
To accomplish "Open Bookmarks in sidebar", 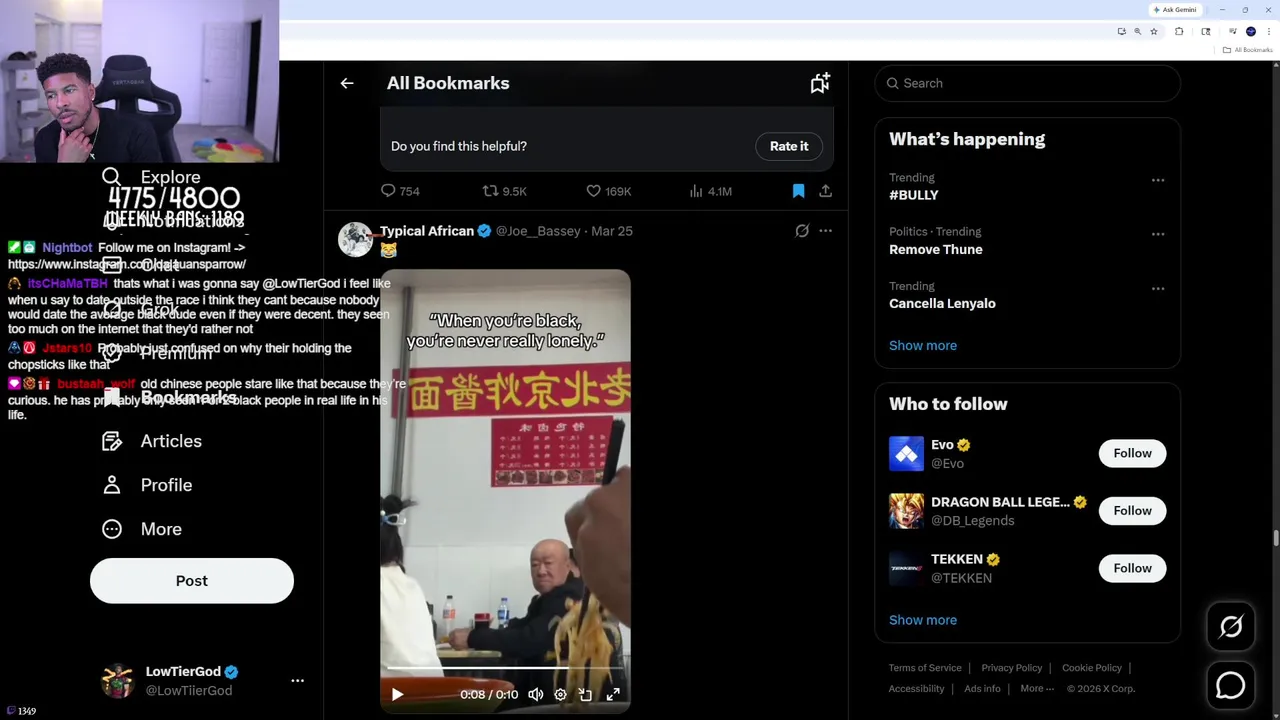I will coord(169,397).
